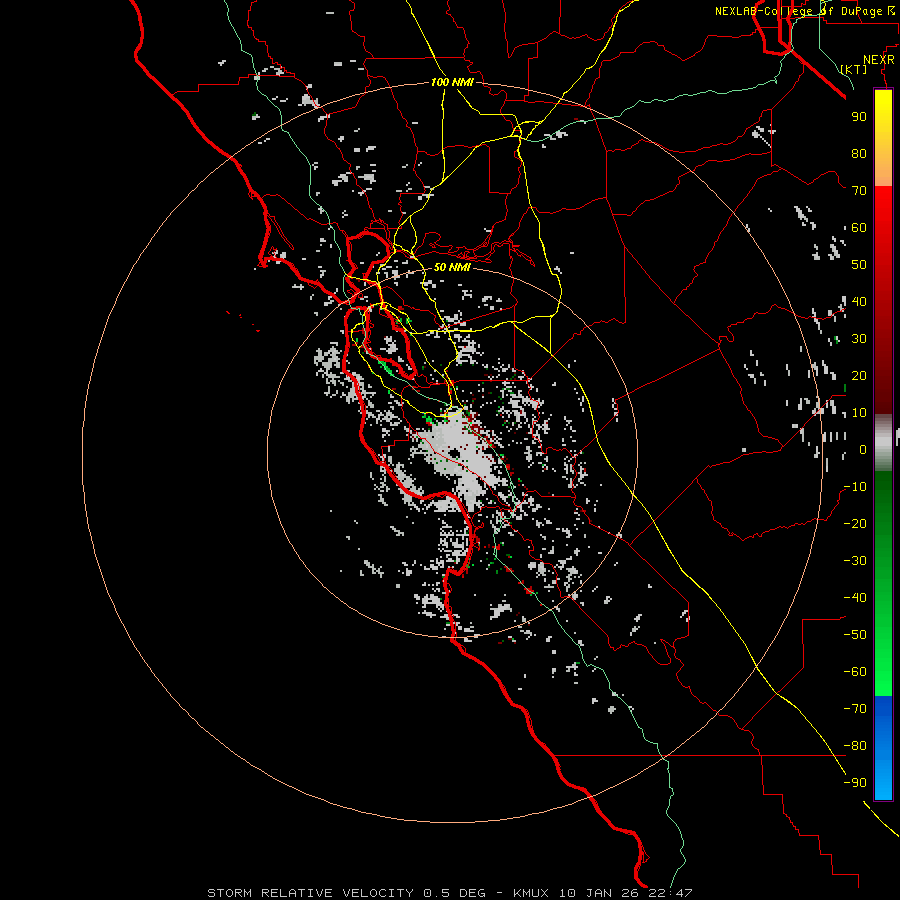Click the positive 40 scale value
This screenshot has height=900, width=900.
coord(859,301)
